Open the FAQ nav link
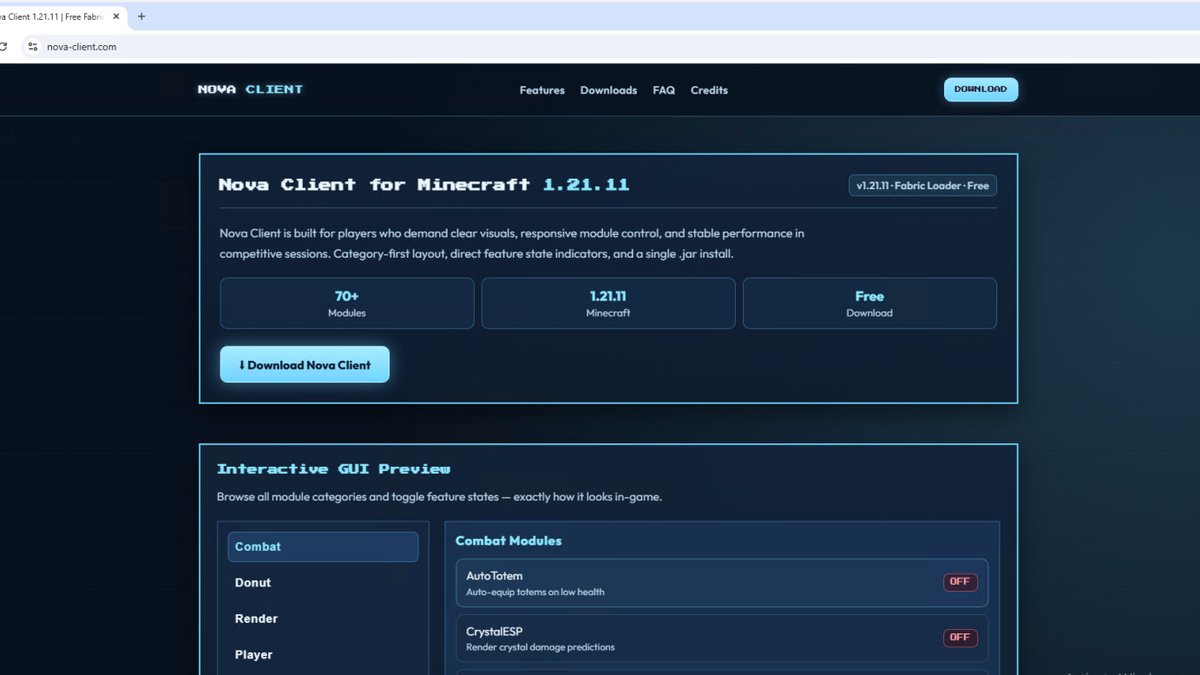This screenshot has width=1200, height=675. (x=664, y=90)
